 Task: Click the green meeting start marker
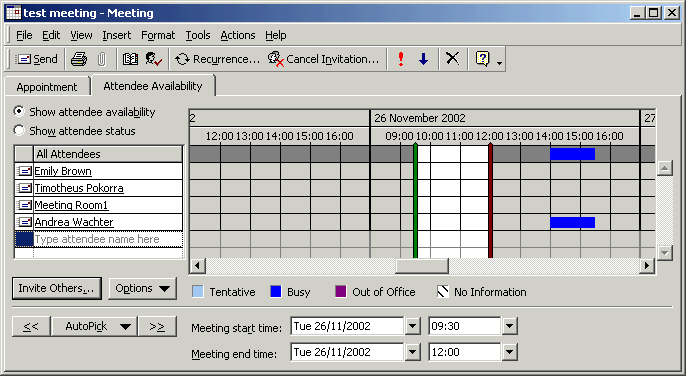415,201
